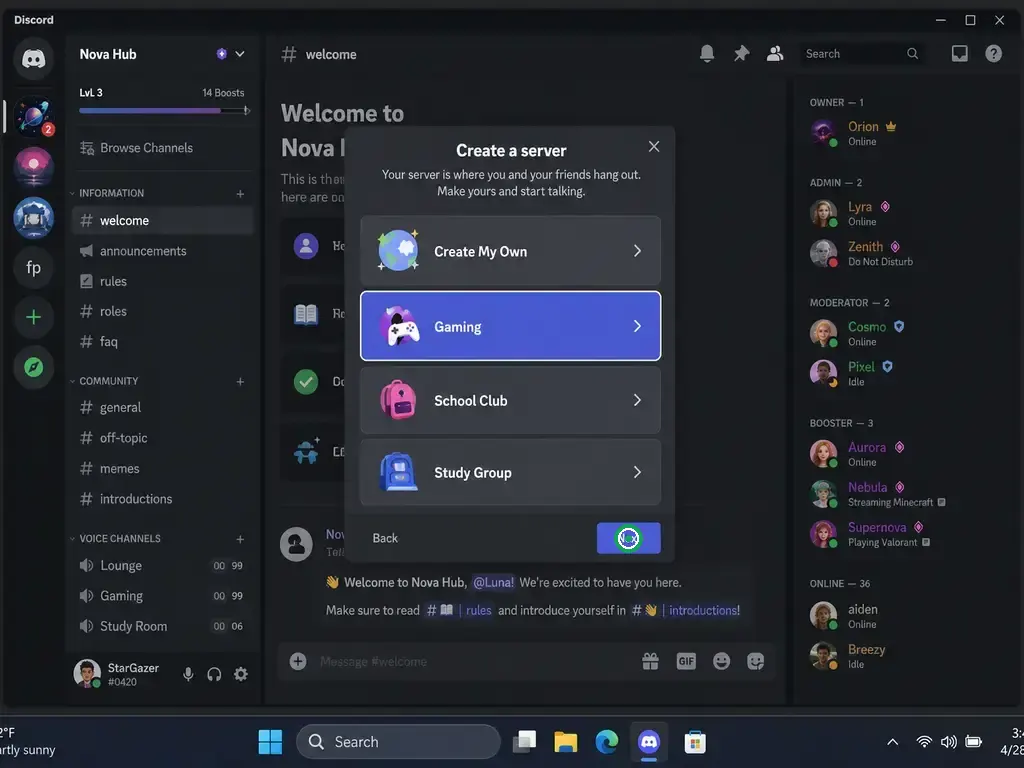Open Microsoft Edge from taskbar

[x=607, y=742]
